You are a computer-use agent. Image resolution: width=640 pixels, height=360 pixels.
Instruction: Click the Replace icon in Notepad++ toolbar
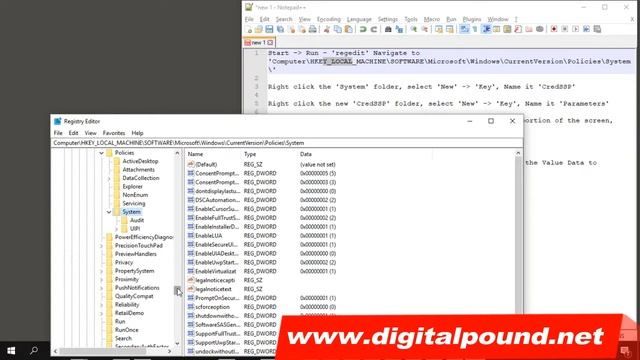(x=399, y=29)
